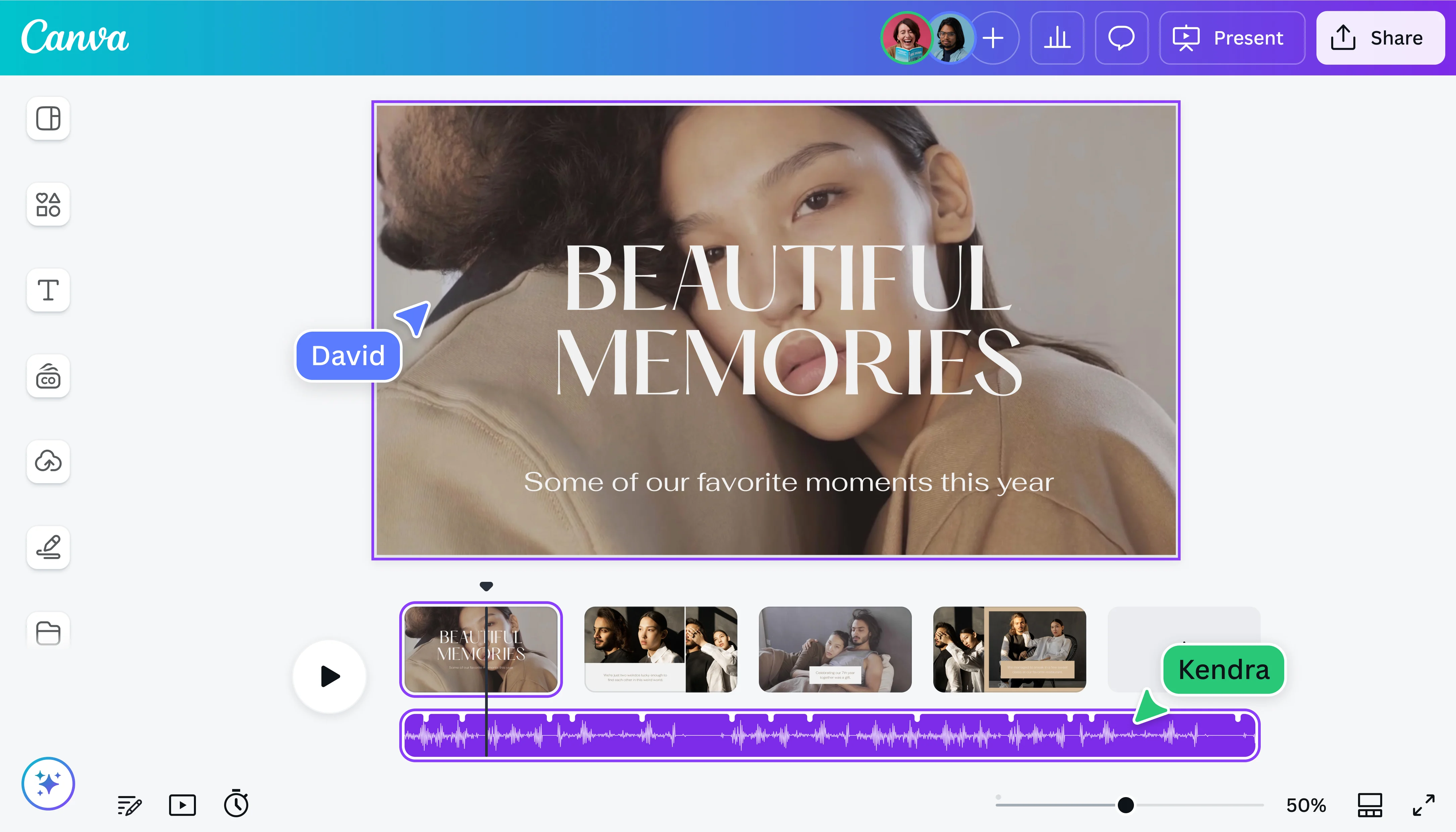Click the Canva logo
This screenshot has height=832, width=1456.
[x=75, y=37]
